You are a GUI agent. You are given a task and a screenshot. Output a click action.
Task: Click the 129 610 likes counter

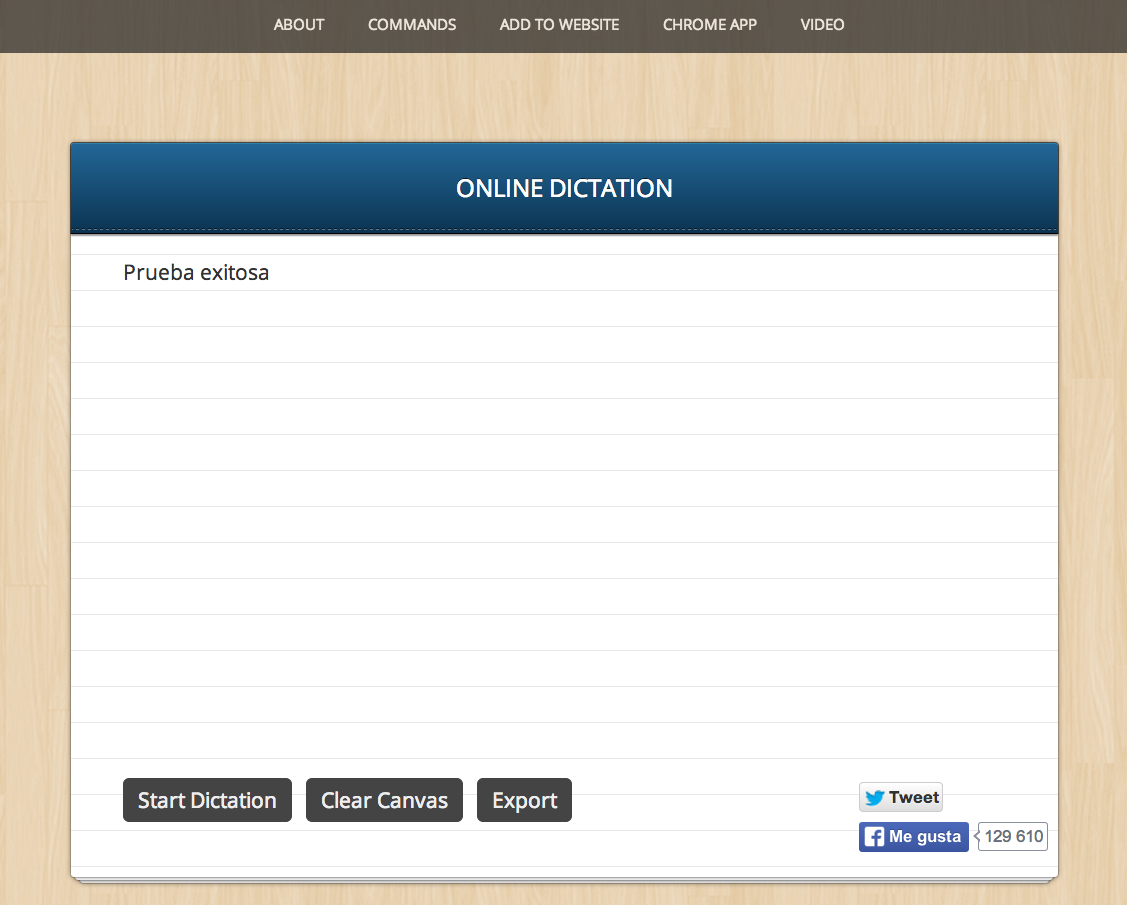(1013, 837)
